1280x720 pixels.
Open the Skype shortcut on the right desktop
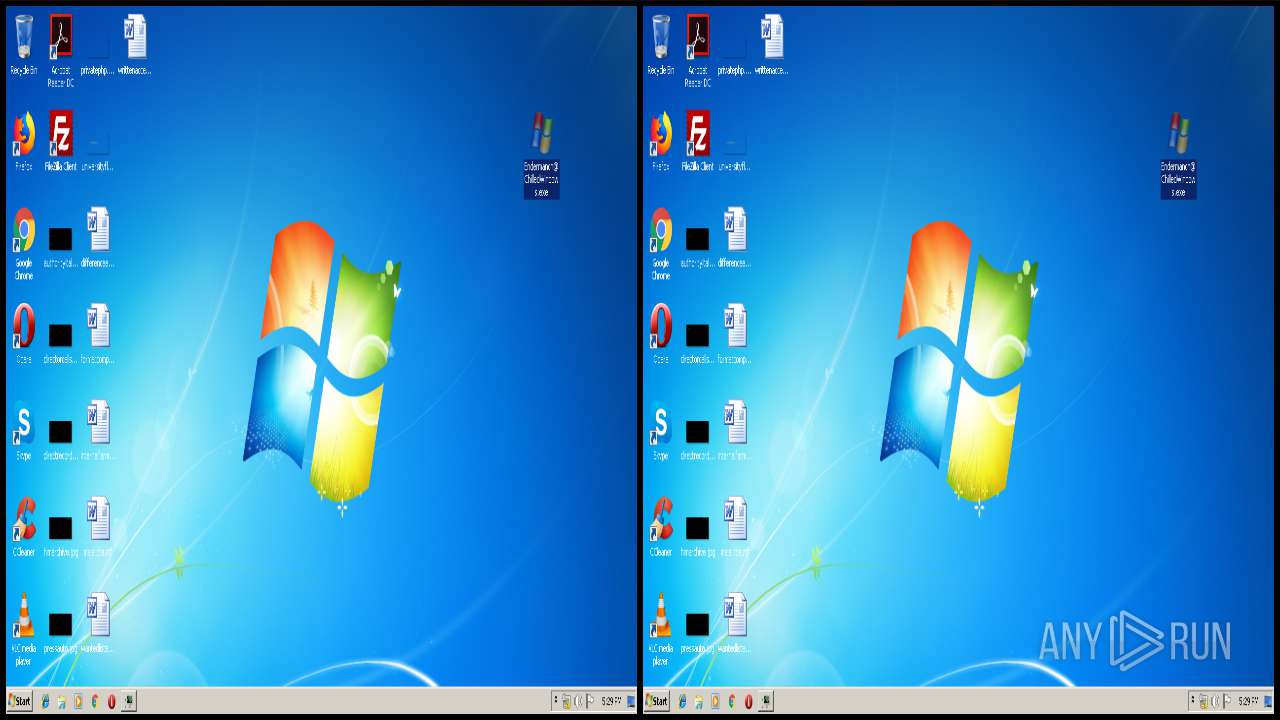661,430
